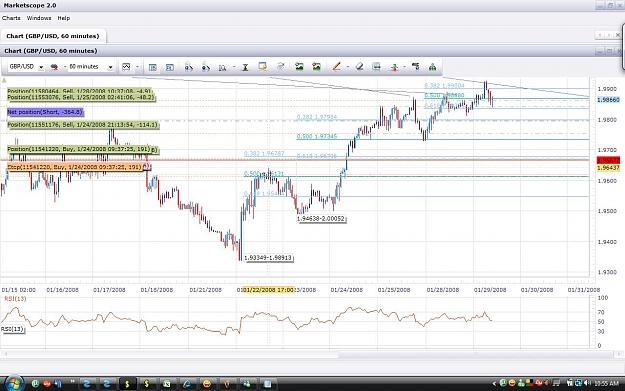The width and height of the screenshot is (625, 391).
Task: Click the red price tag on the axis
Action: [608, 160]
